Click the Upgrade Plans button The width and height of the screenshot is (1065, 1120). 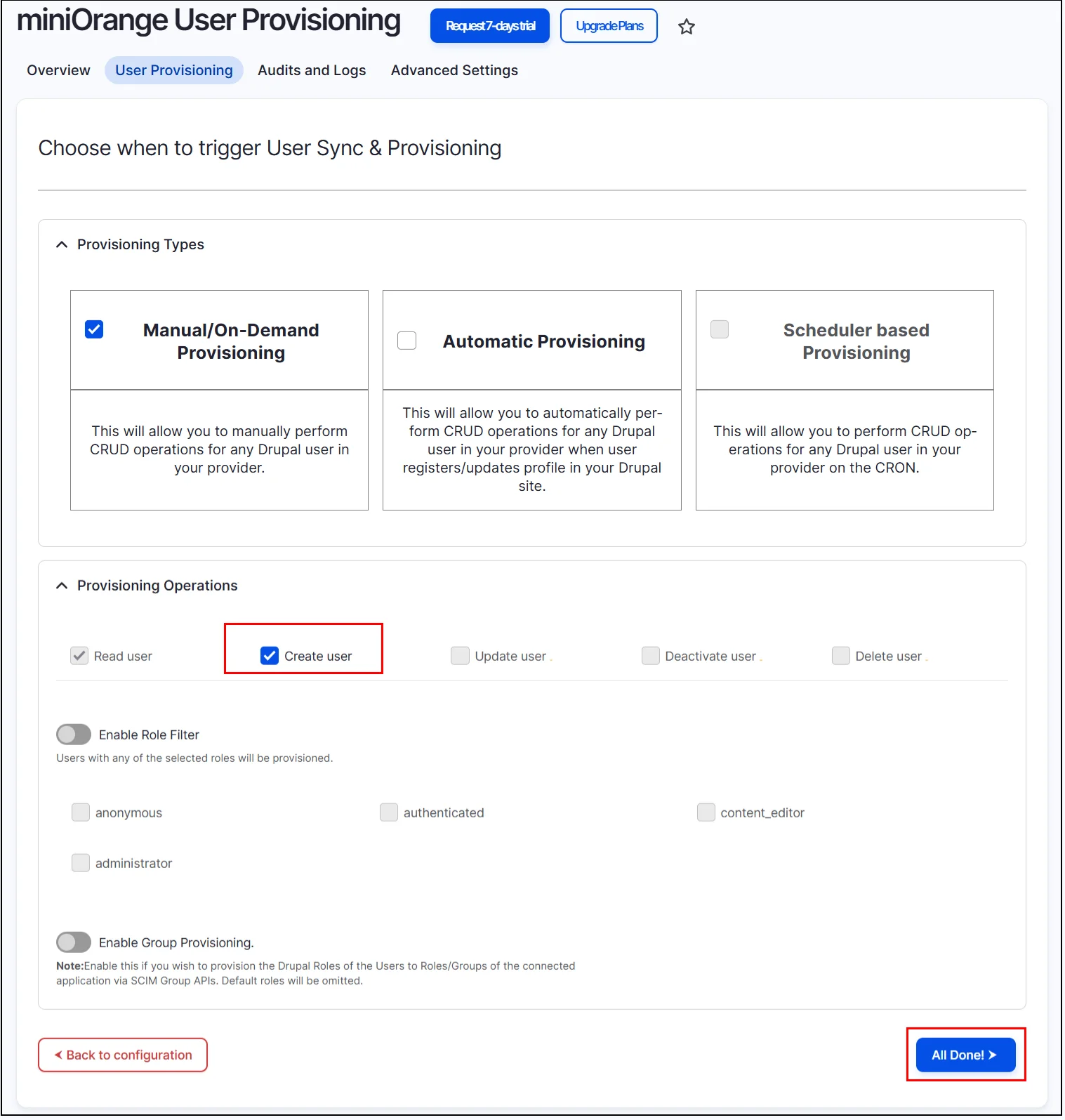coord(609,26)
